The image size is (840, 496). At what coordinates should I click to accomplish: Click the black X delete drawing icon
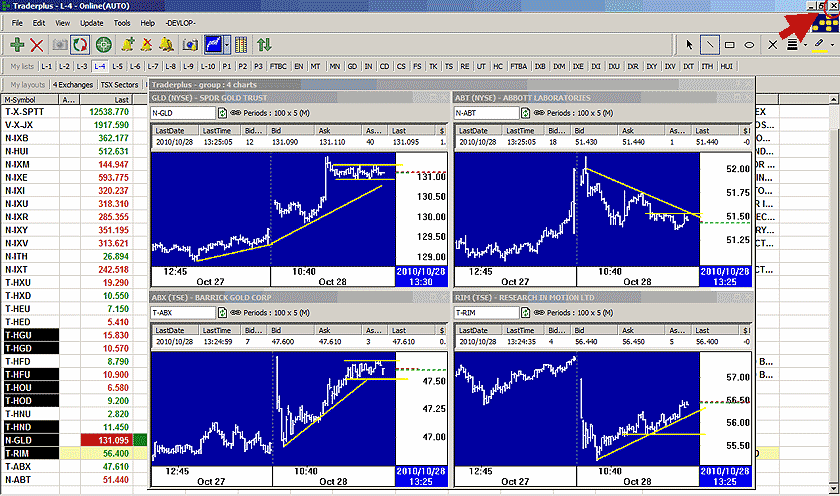(772, 45)
